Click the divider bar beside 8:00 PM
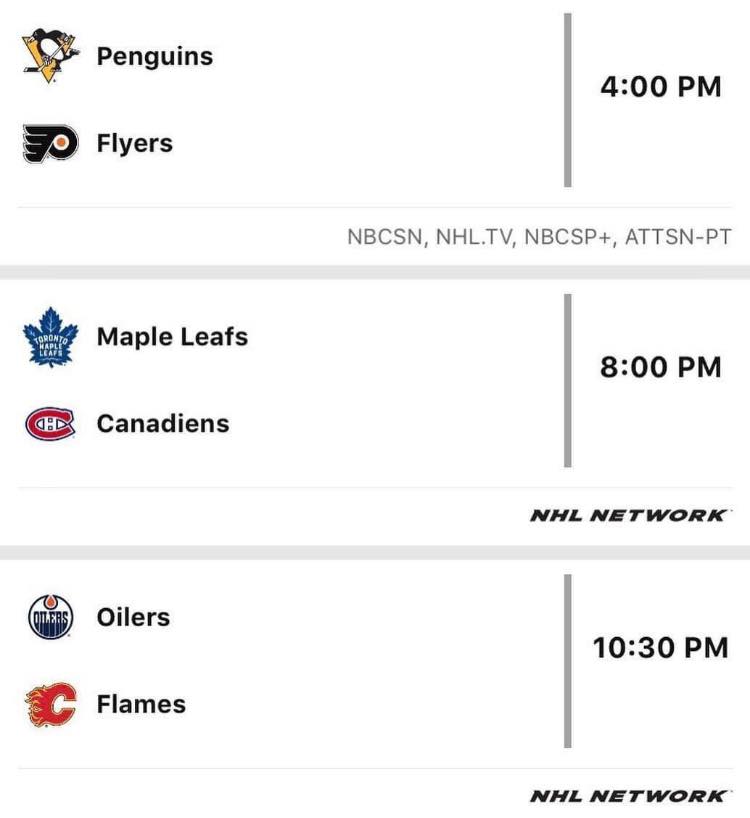 click(567, 380)
